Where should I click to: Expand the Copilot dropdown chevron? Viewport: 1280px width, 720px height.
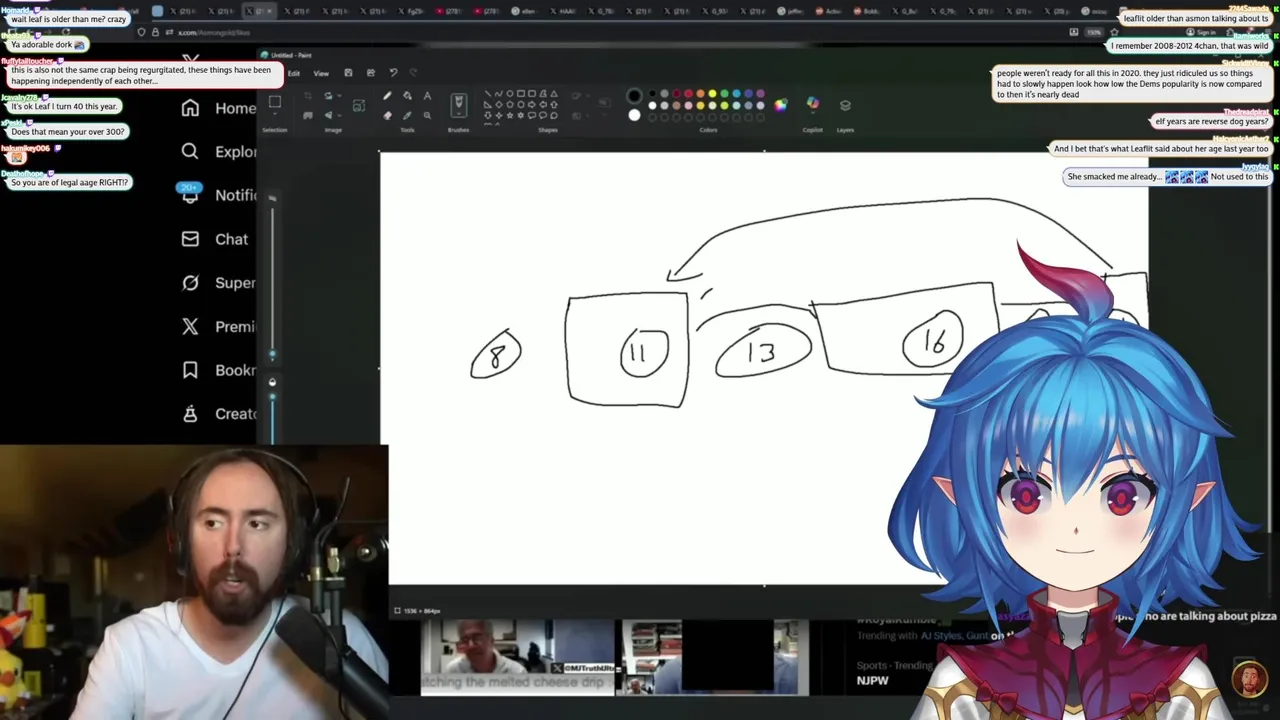pos(813,113)
